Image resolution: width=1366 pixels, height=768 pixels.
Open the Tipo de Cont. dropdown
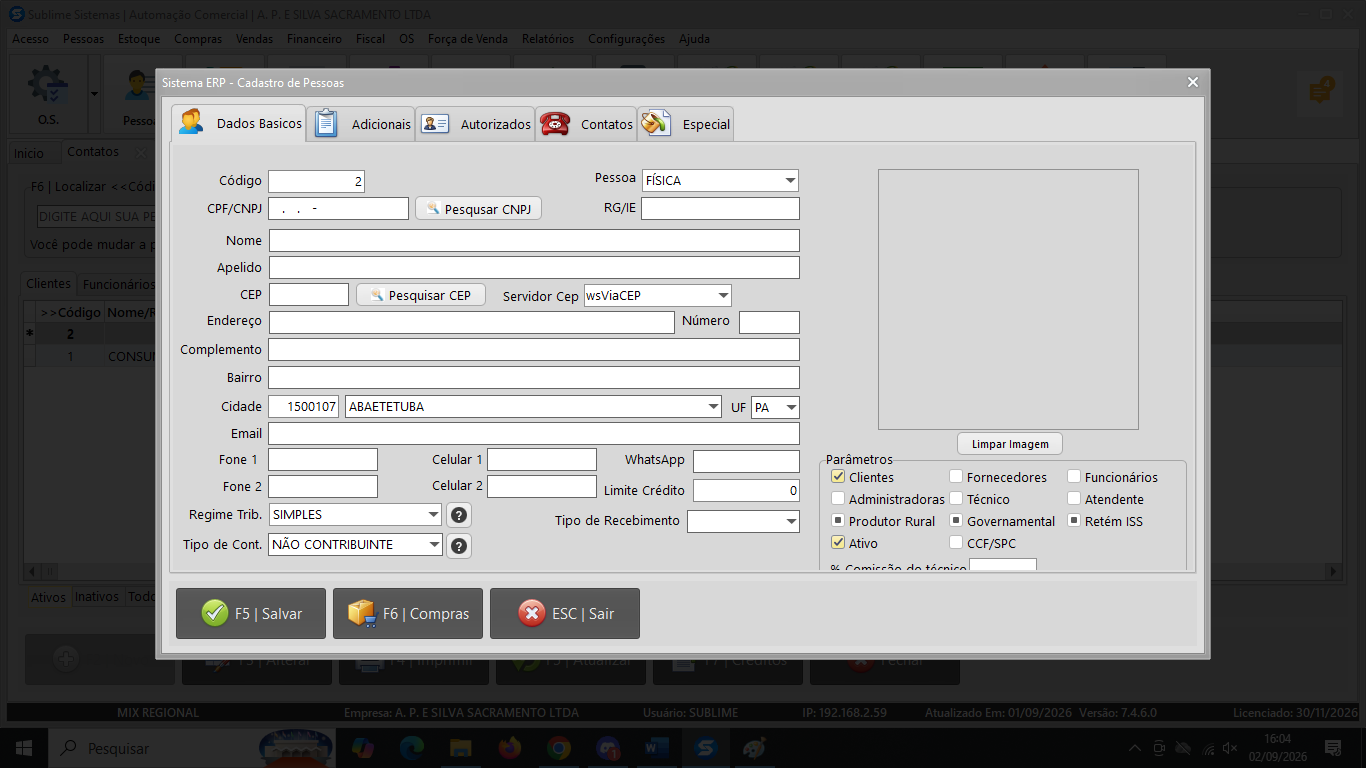[433, 545]
